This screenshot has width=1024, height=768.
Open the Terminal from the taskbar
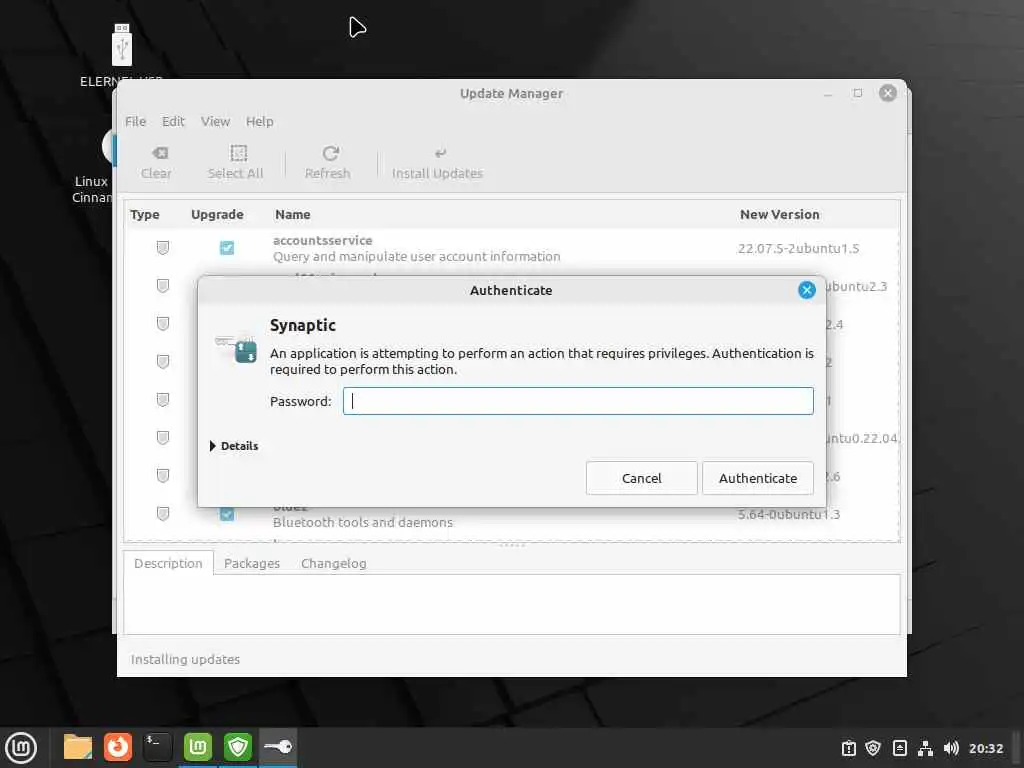(157, 747)
